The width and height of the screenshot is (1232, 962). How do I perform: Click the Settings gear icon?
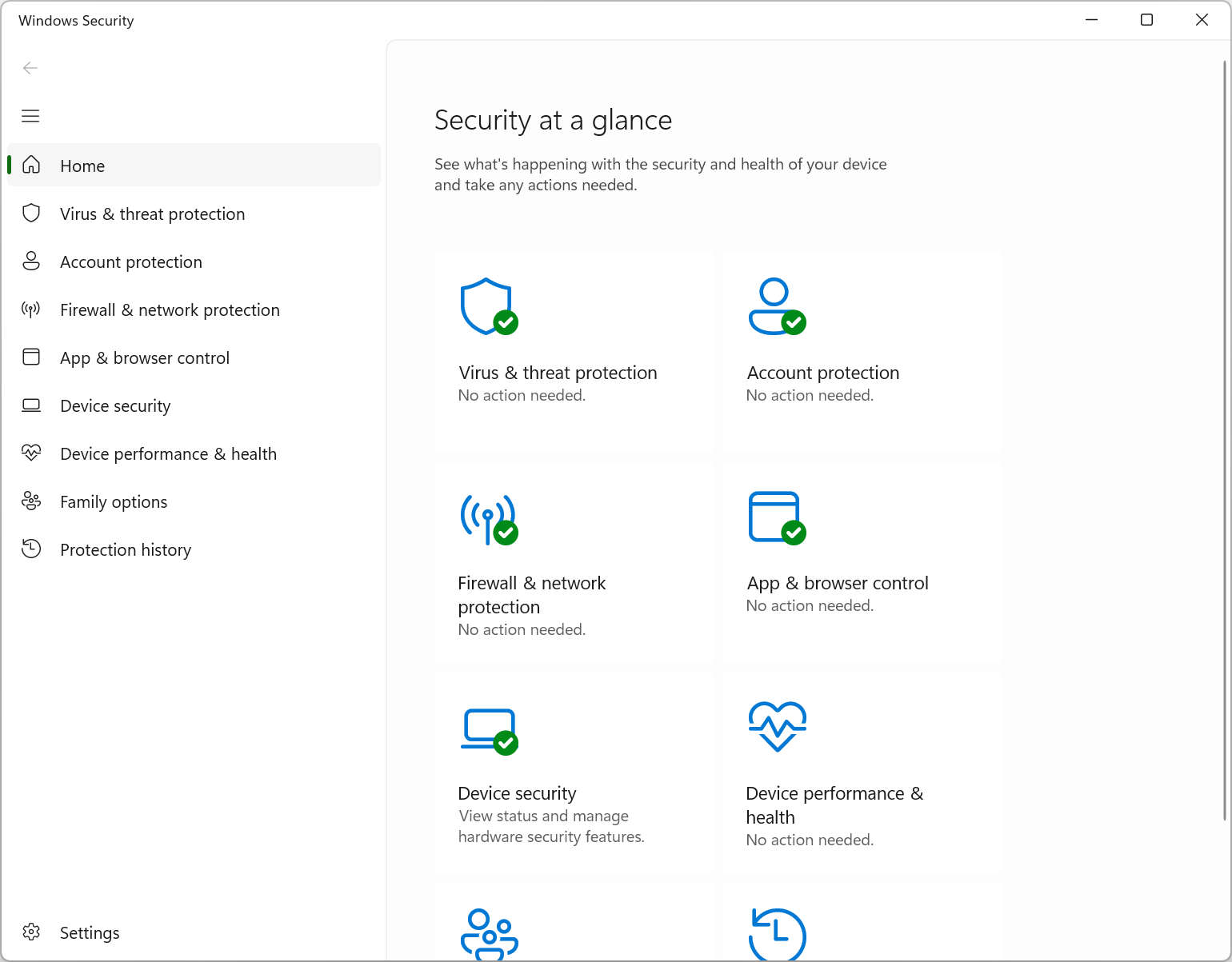pyautogui.click(x=31, y=932)
